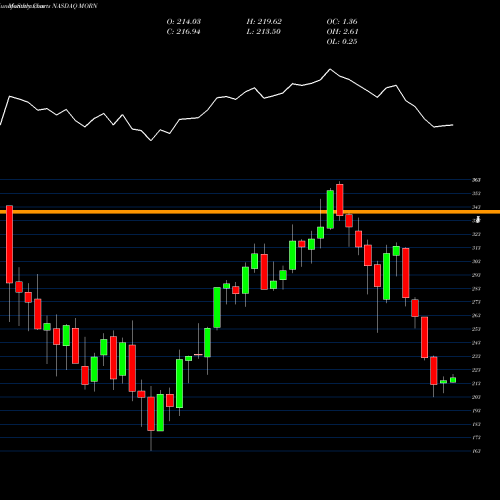Click the high price value H: 219.62
The width and height of the screenshot is (500, 500).
point(264,22)
